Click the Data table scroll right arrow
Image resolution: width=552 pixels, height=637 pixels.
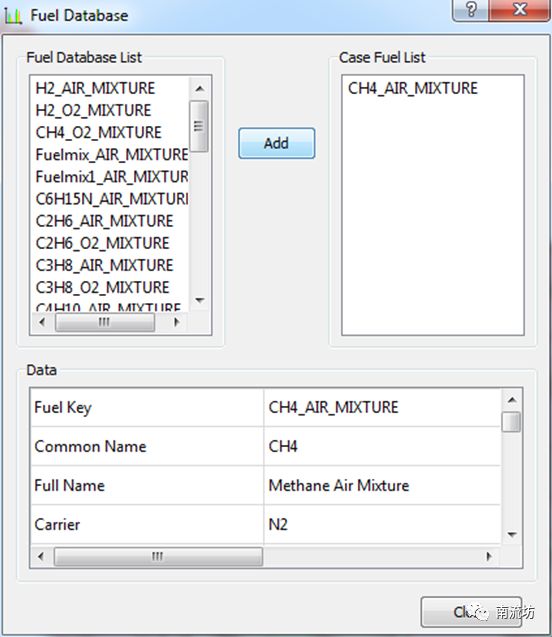(x=489, y=556)
